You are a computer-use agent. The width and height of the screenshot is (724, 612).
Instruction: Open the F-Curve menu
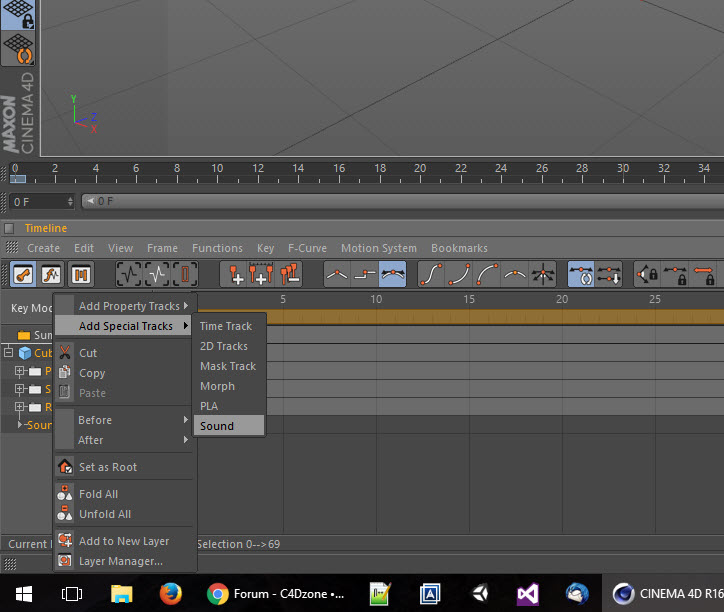[x=307, y=248]
